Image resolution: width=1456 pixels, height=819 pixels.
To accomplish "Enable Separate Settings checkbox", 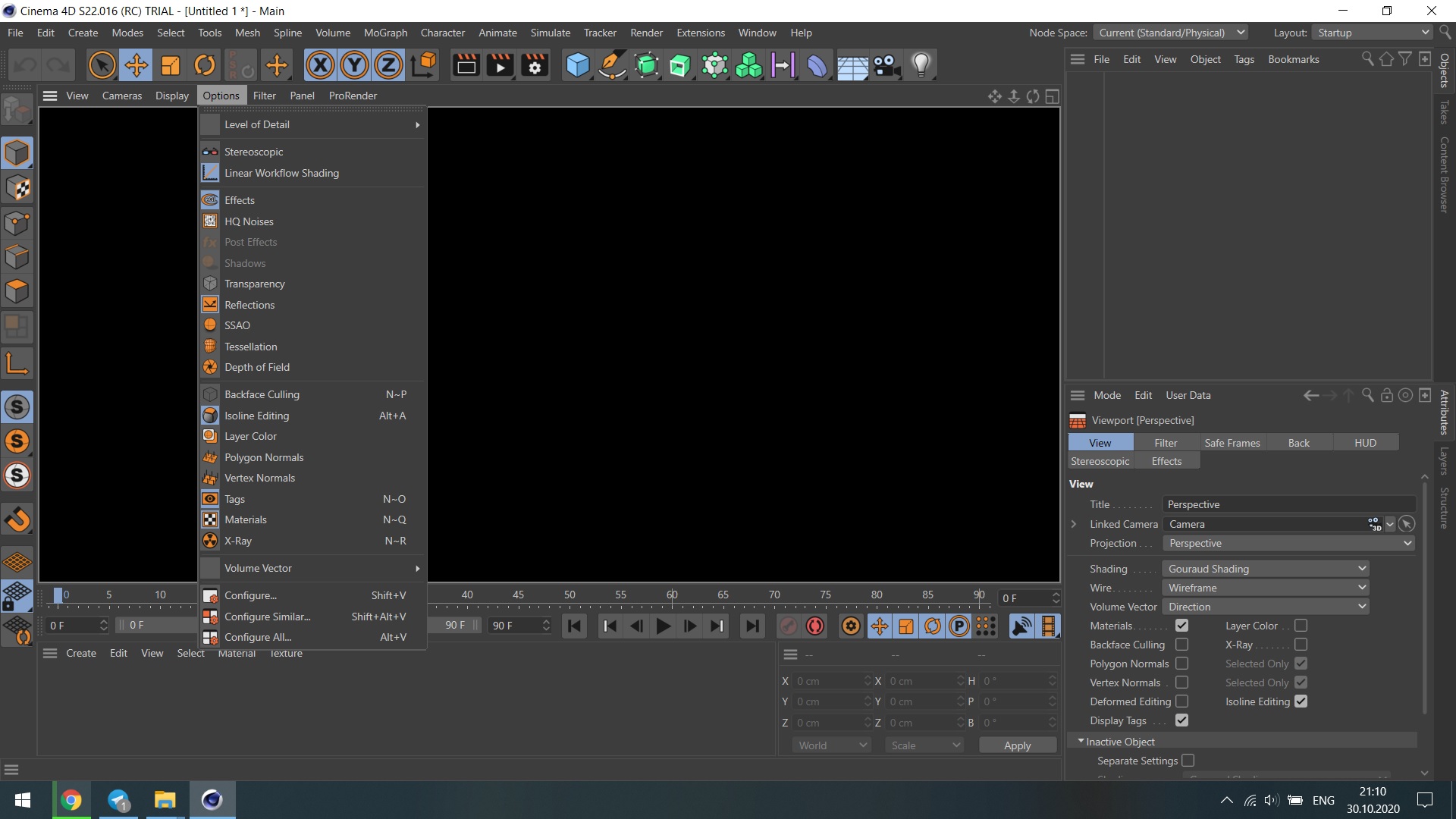I will [1188, 761].
